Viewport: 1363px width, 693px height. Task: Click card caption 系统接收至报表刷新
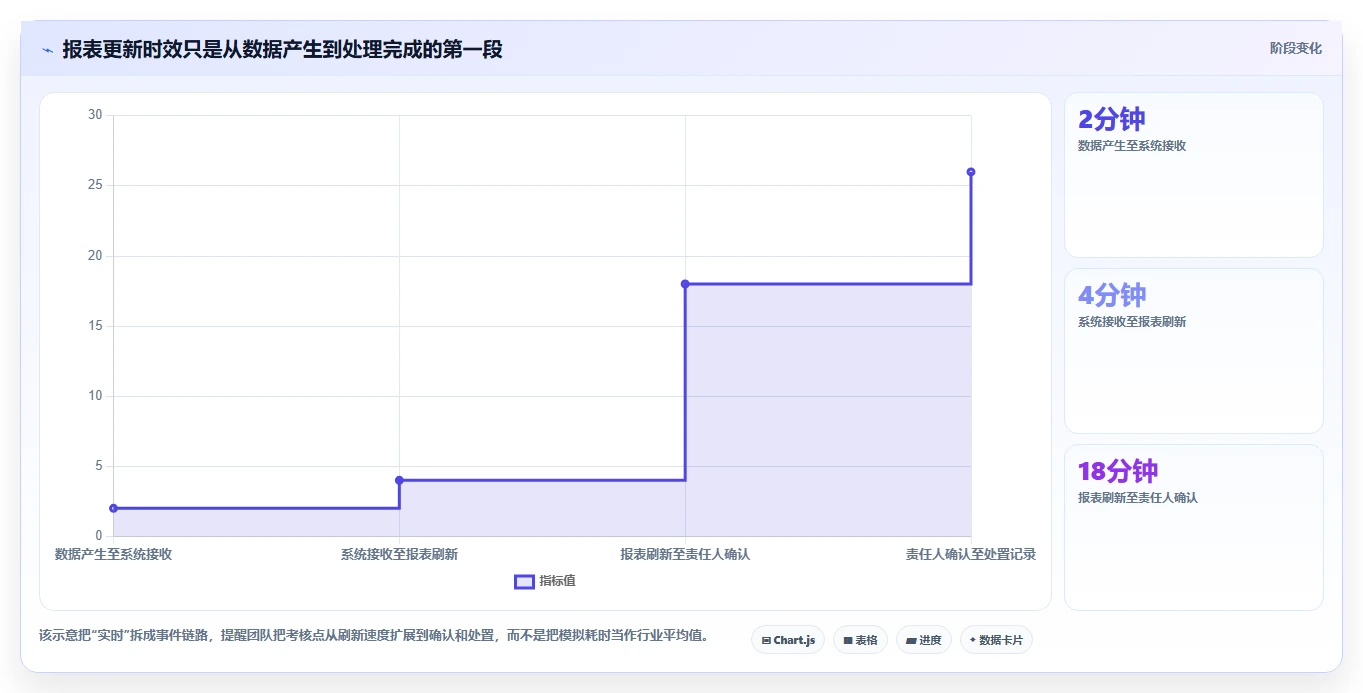coord(1132,322)
